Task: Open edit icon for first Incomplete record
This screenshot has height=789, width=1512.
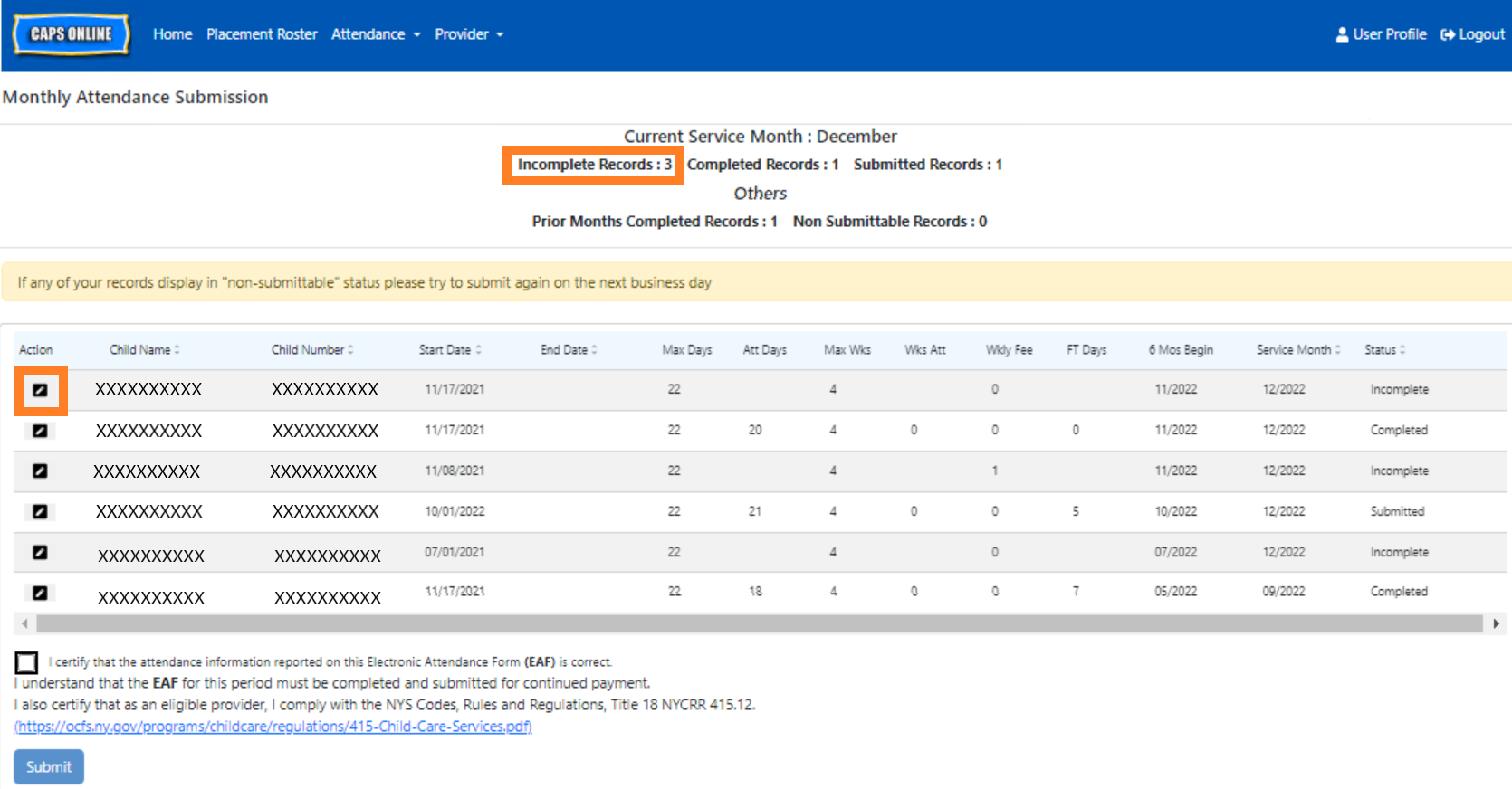Action: tap(40, 390)
